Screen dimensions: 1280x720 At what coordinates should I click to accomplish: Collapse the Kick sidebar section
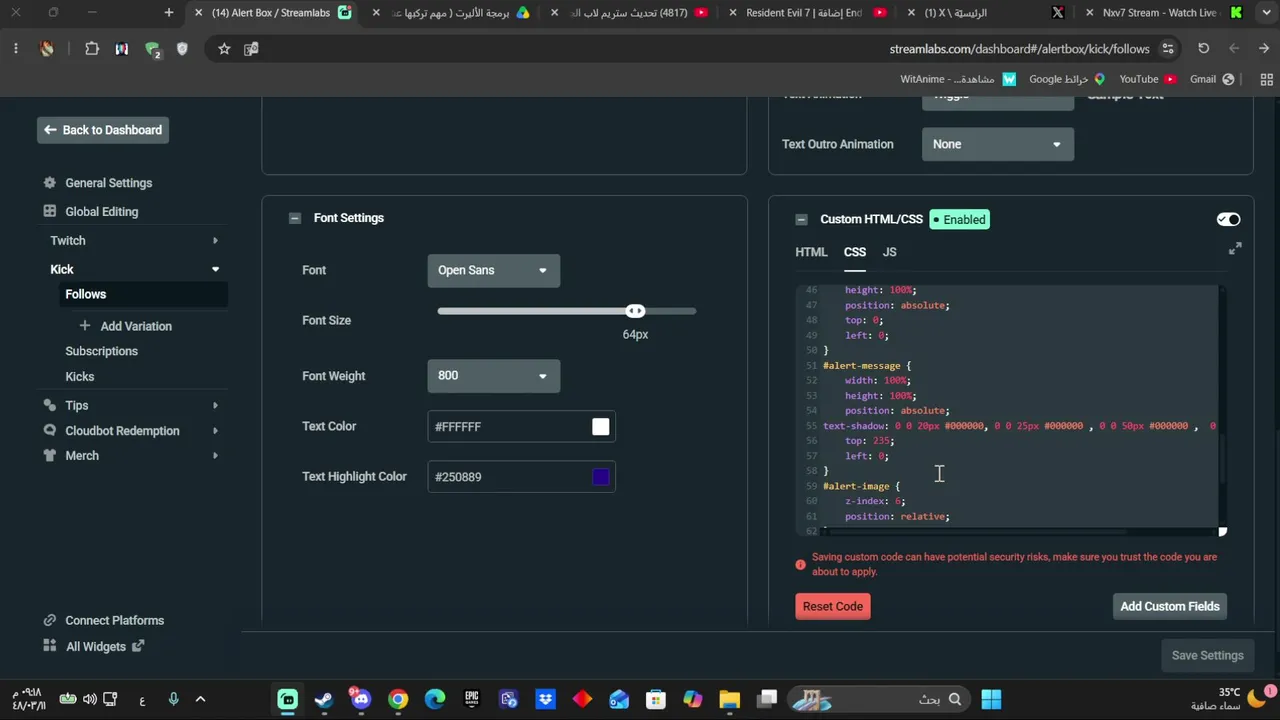215,269
